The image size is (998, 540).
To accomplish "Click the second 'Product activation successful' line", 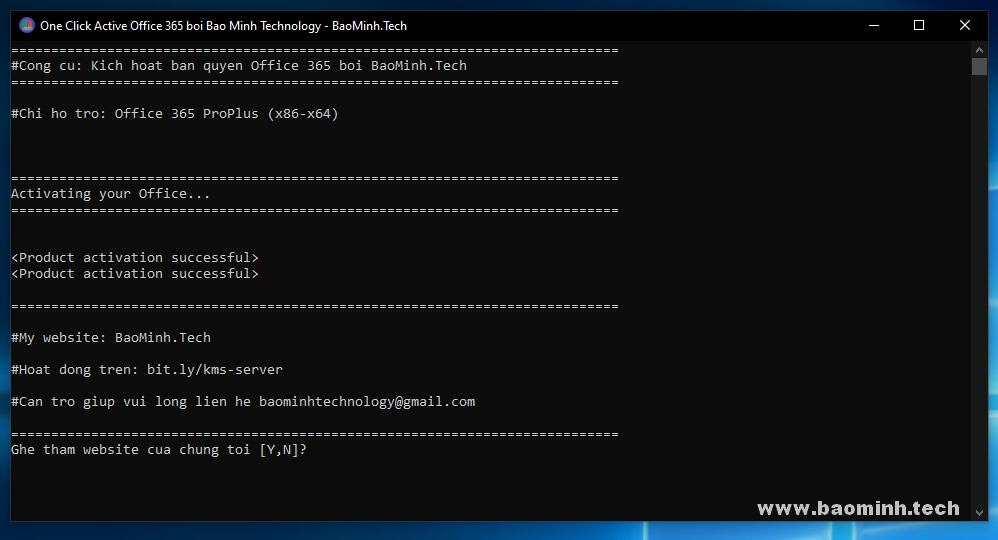I will coord(135,273).
